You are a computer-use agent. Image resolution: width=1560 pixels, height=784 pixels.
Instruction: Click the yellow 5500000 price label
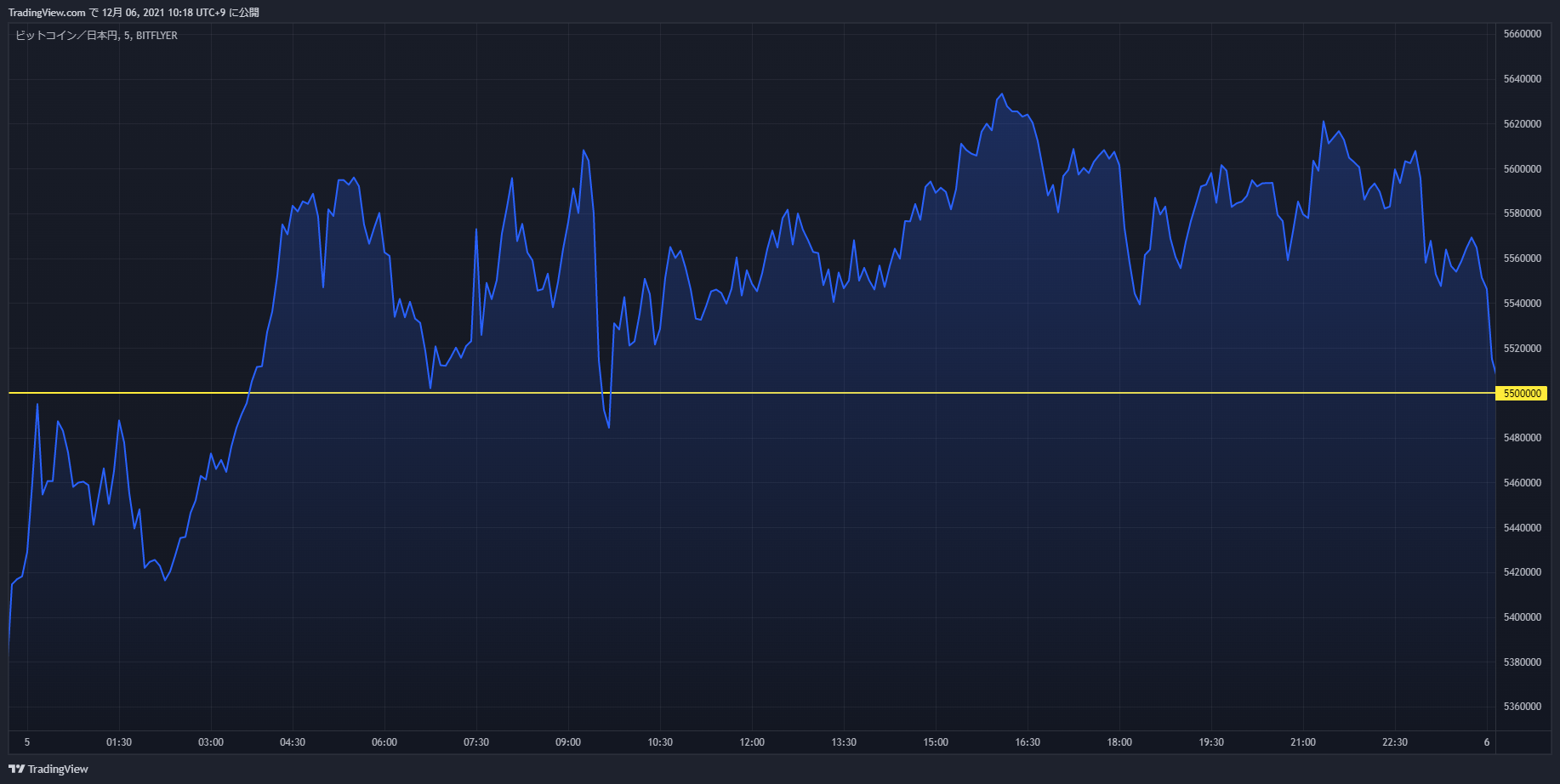(1522, 394)
